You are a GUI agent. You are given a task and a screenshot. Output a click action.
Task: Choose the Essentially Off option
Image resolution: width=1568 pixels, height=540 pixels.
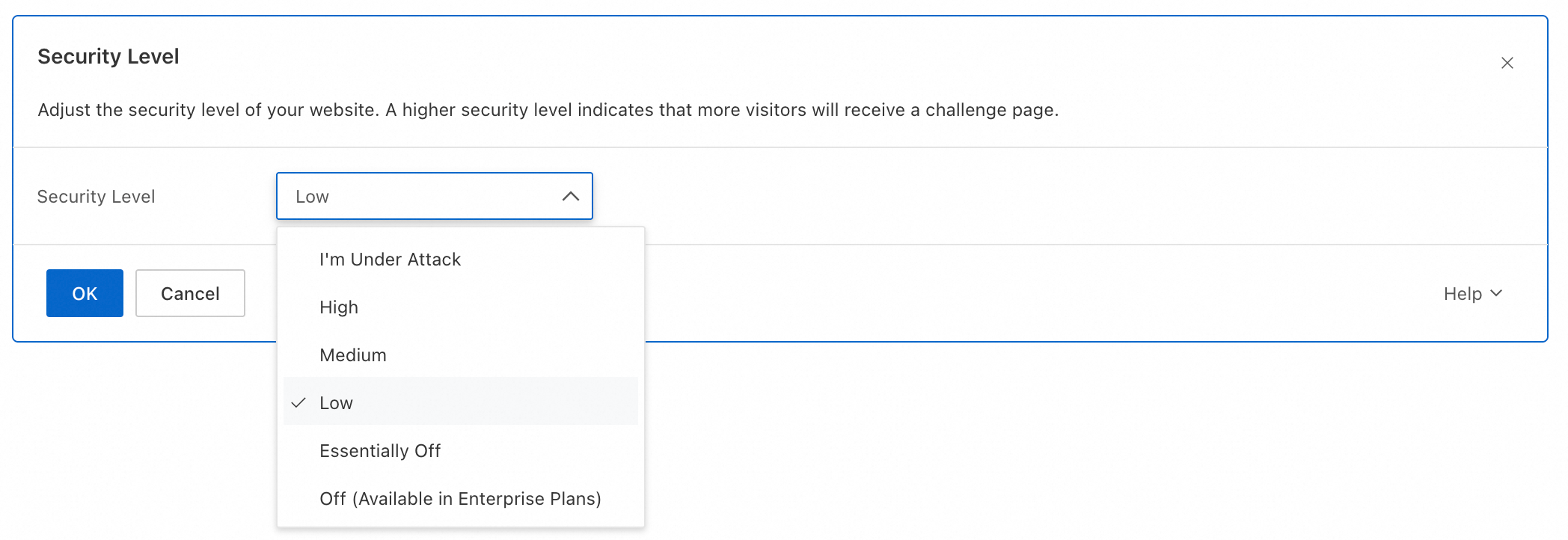click(380, 451)
